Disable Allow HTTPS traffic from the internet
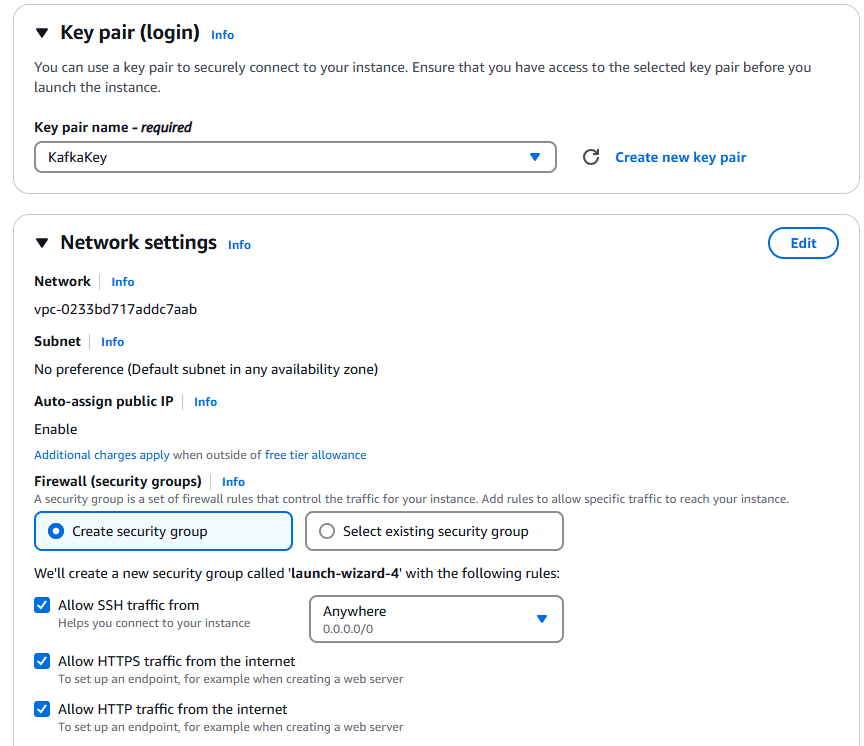864x746 pixels. pyautogui.click(x=42, y=661)
